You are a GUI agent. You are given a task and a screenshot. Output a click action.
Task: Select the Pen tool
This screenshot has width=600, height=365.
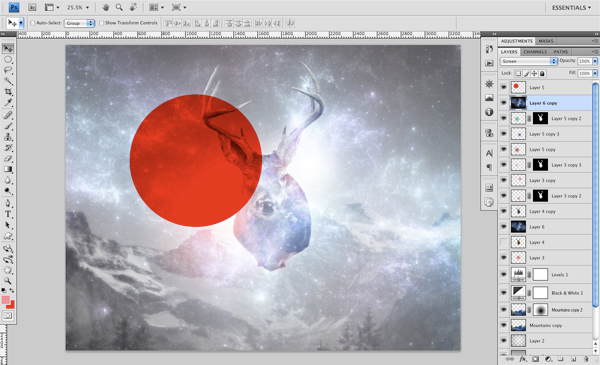click(x=8, y=203)
